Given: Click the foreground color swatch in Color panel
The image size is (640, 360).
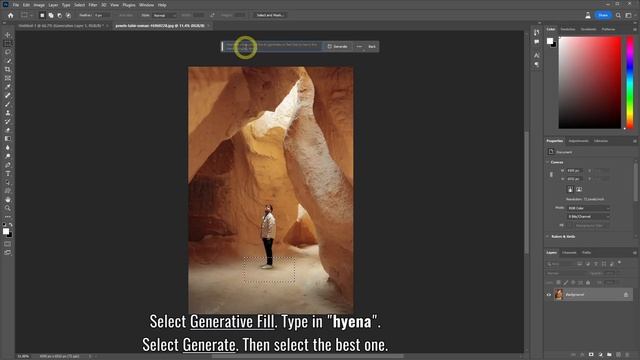Looking at the screenshot, I should click(x=550, y=41).
